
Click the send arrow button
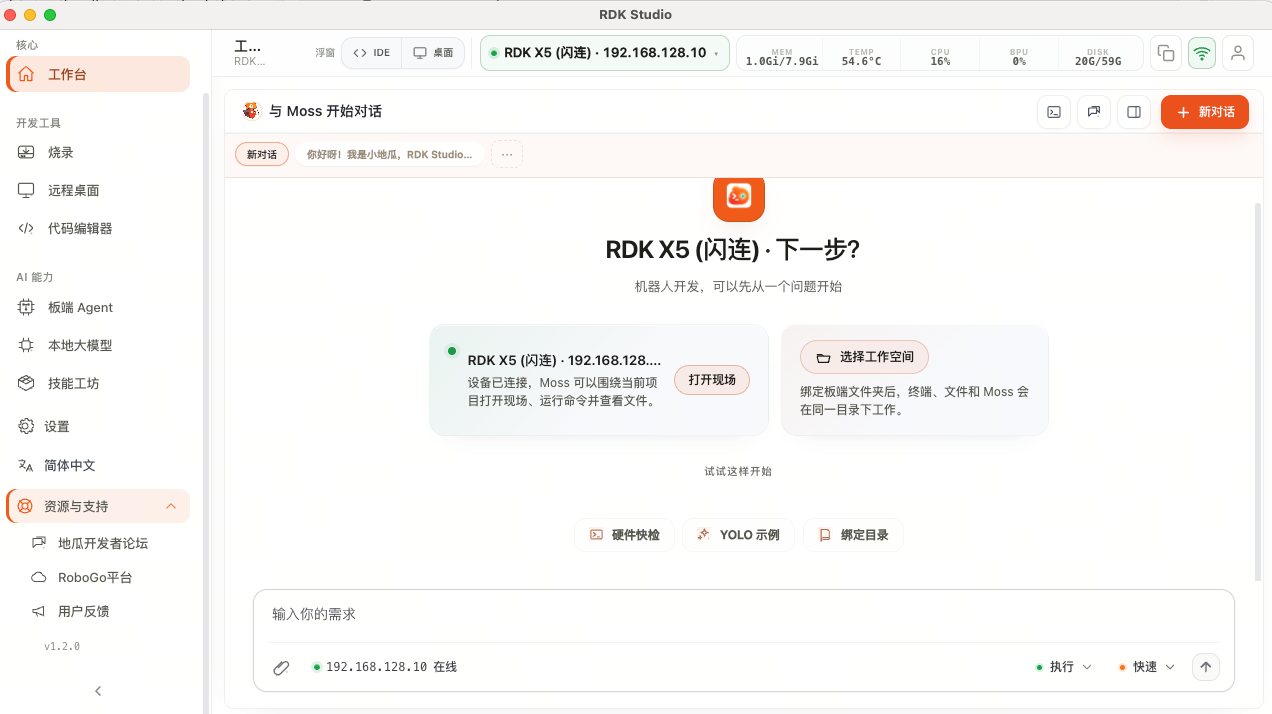click(x=1206, y=667)
